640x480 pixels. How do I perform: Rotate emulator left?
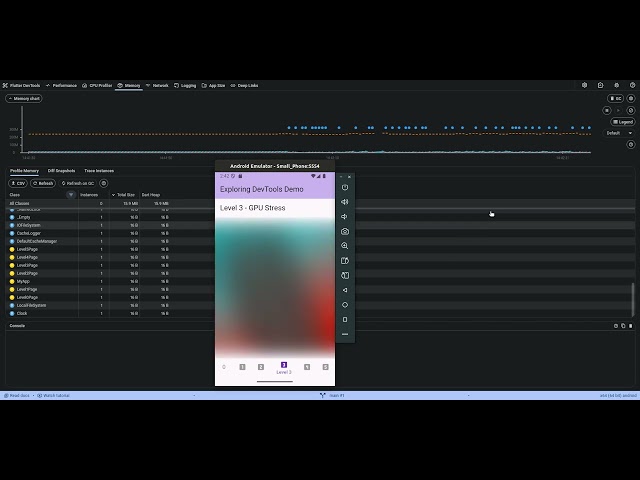click(x=345, y=261)
